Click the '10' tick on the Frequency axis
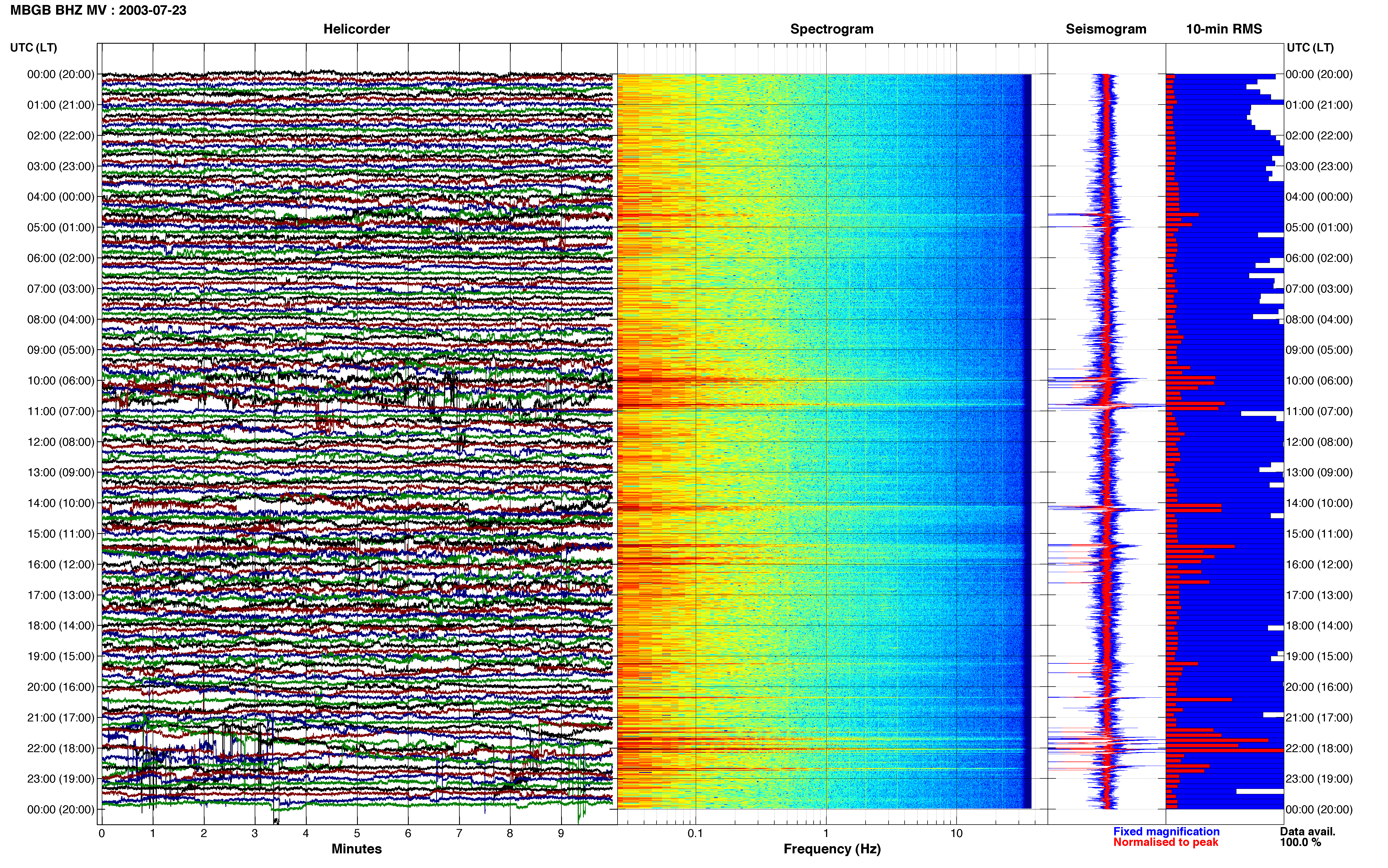1388x868 pixels. [x=956, y=833]
